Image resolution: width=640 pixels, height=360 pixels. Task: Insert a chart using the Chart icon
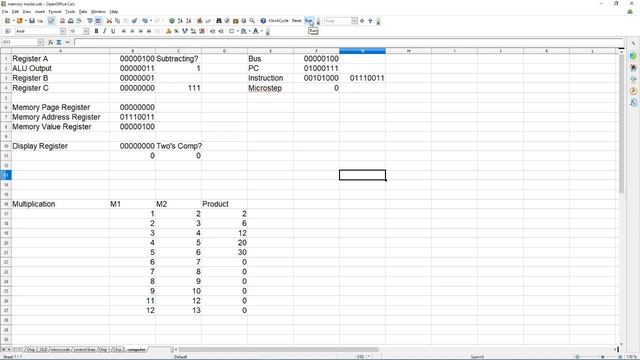click(200, 21)
